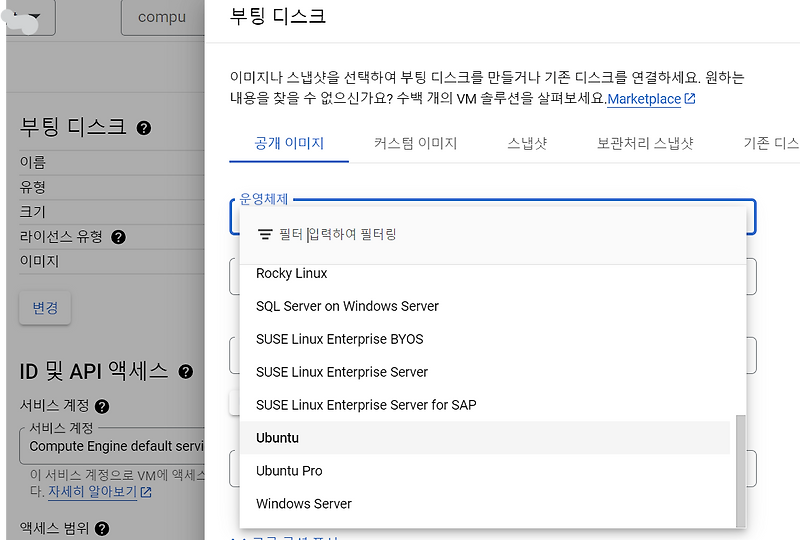800x540 pixels.
Task: Open help icon beside 서비스 계정 heading
Action: pyautogui.click(x=102, y=406)
